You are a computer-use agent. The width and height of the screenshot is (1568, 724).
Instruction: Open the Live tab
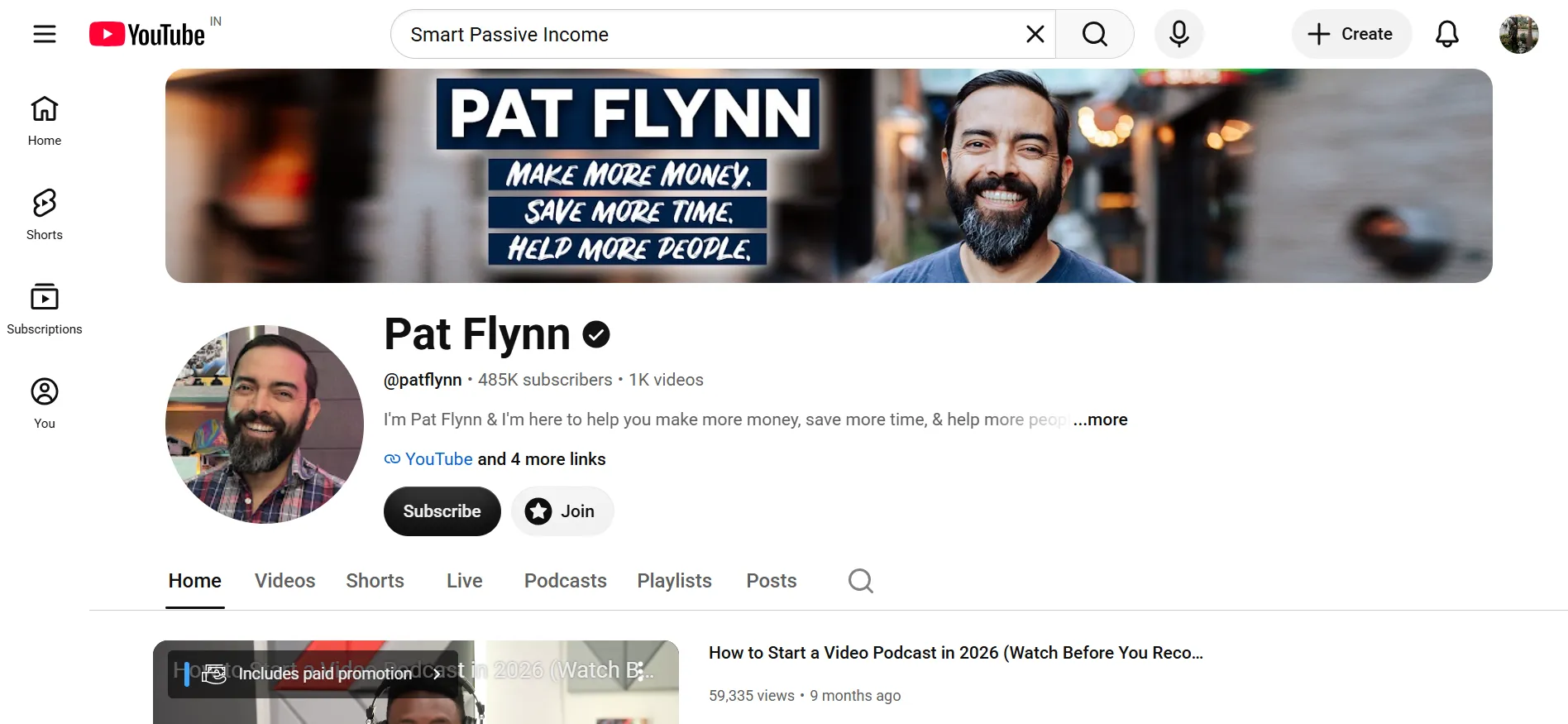(465, 581)
